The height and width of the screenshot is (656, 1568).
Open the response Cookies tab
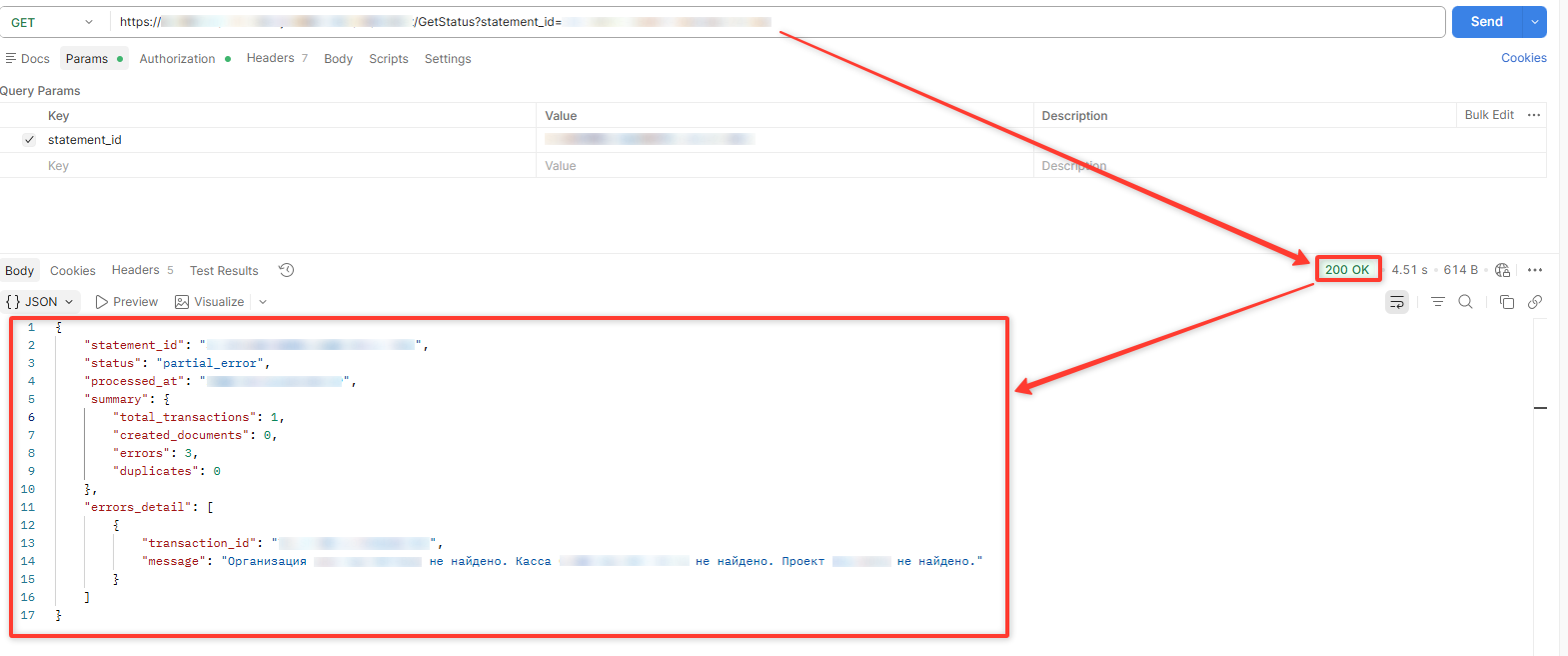click(73, 271)
